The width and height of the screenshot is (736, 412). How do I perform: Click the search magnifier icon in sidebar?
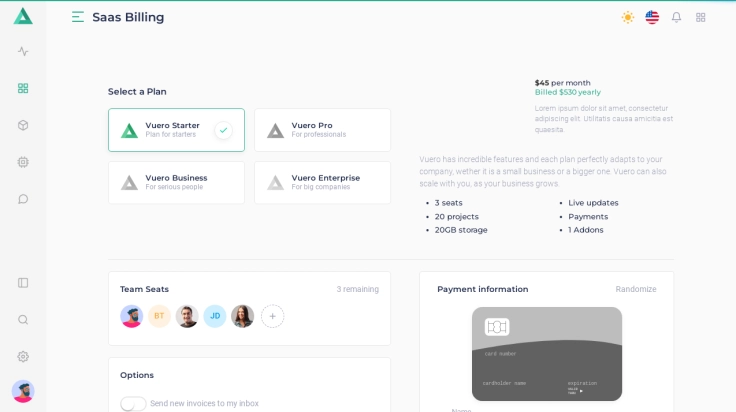(x=23, y=320)
